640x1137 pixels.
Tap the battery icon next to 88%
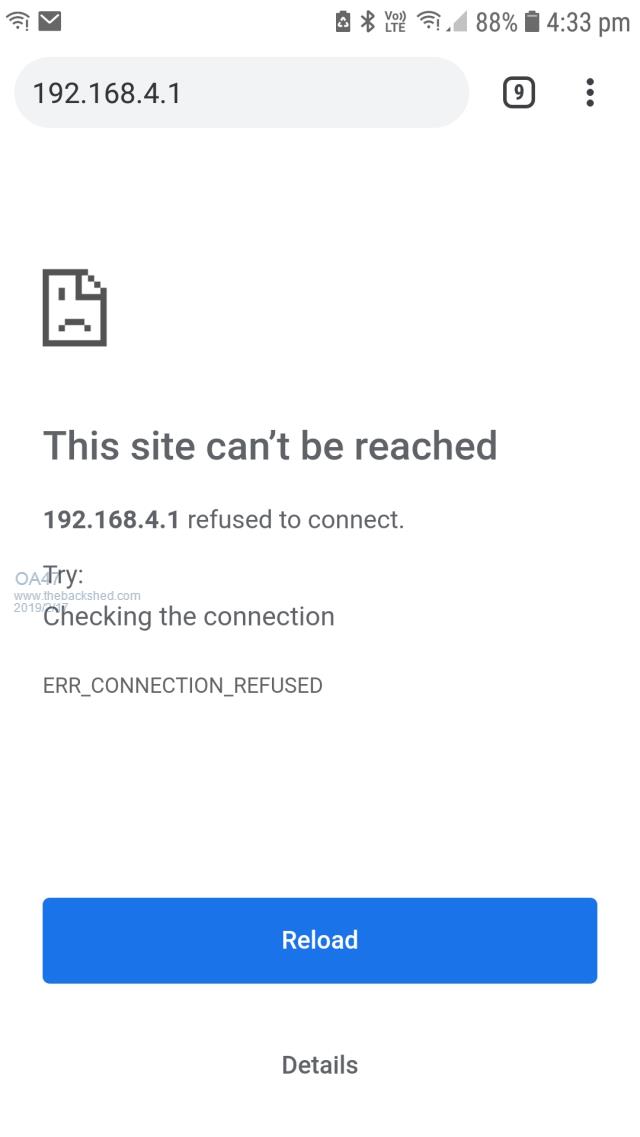[532, 22]
